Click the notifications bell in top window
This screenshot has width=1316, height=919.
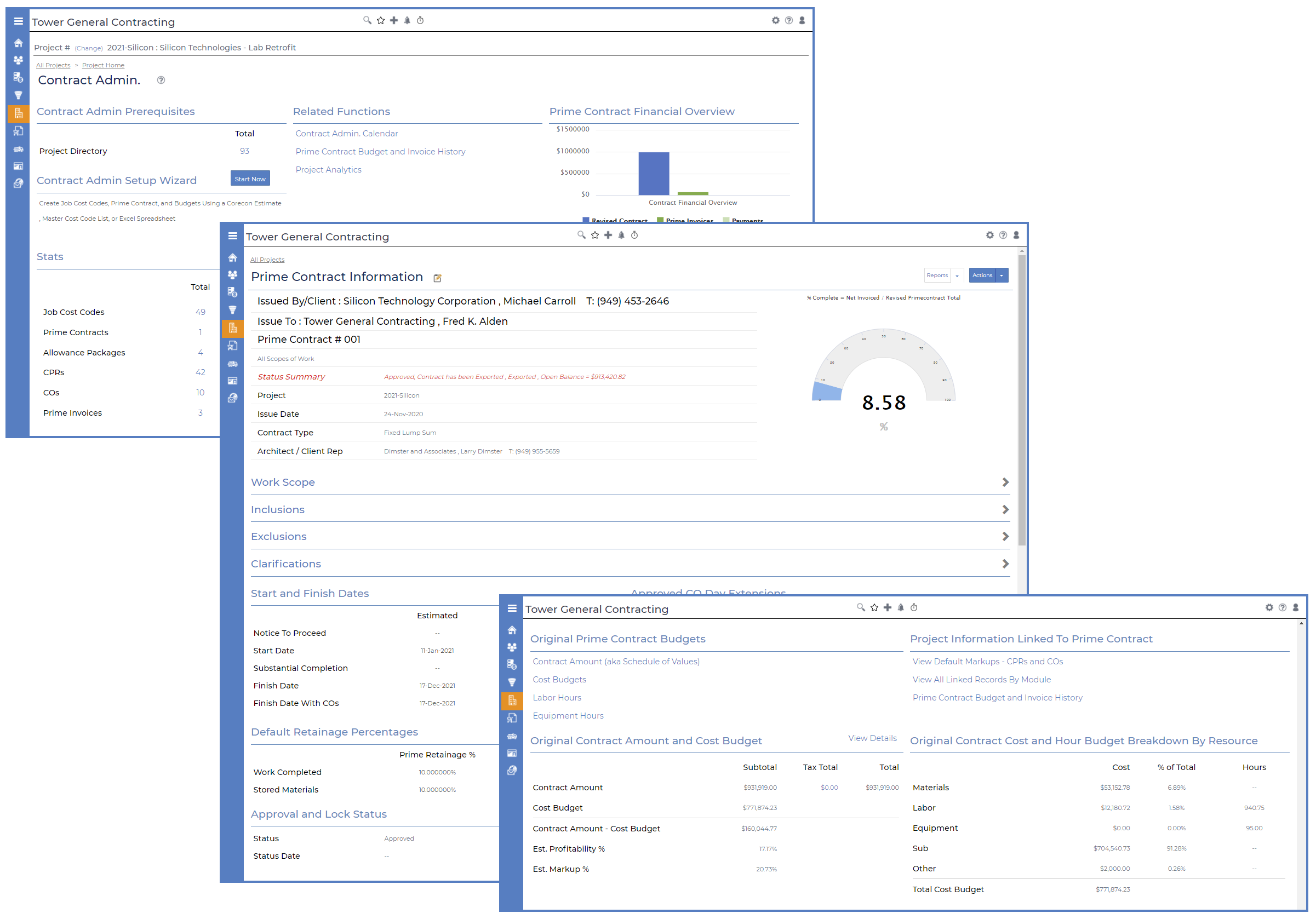(407, 21)
